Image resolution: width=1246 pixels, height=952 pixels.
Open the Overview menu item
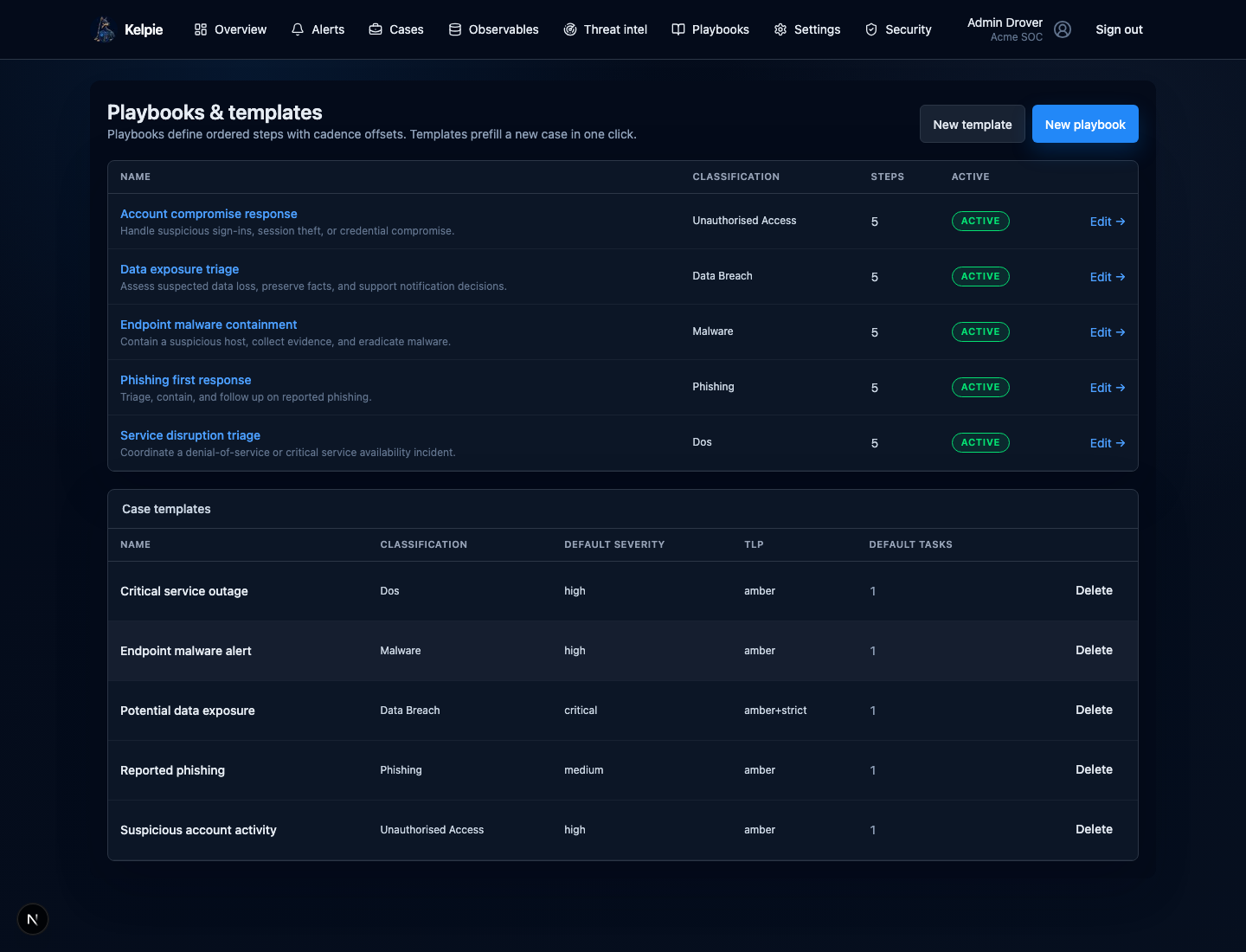[230, 29]
